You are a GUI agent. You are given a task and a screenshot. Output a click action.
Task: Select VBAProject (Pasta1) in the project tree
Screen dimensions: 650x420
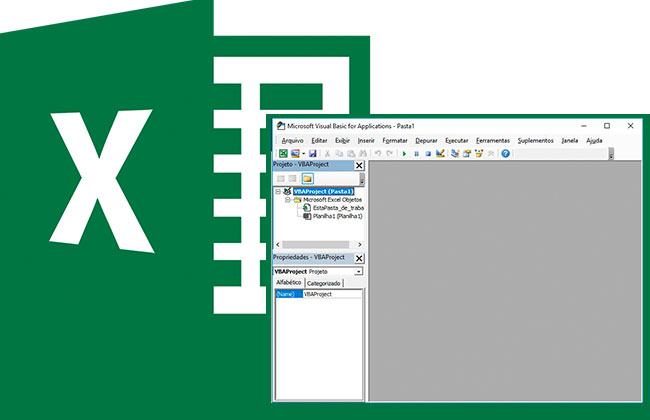click(323, 192)
